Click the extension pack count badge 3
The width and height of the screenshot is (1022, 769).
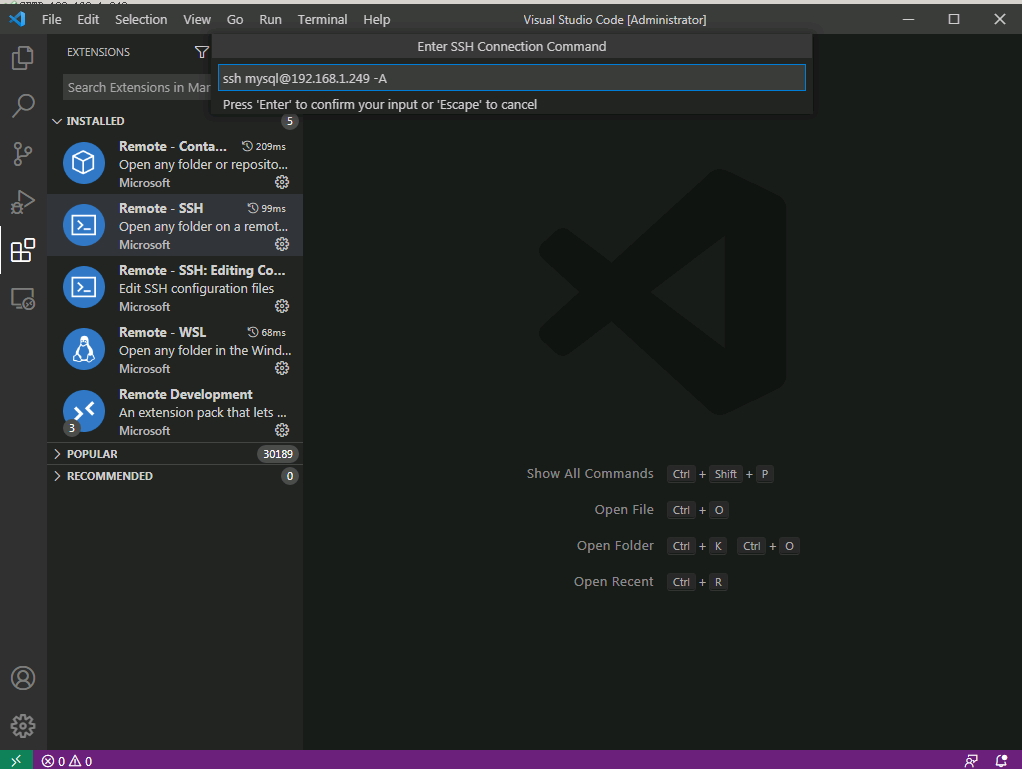tap(72, 428)
